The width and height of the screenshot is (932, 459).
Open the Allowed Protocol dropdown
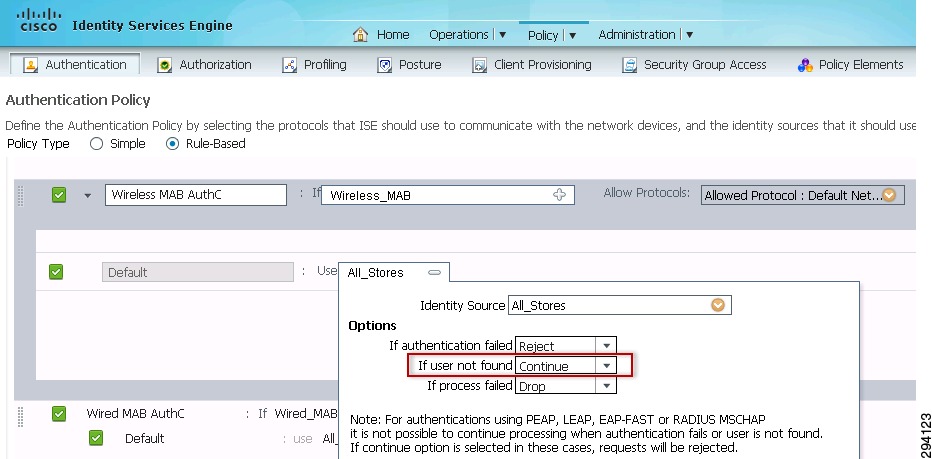[889, 195]
